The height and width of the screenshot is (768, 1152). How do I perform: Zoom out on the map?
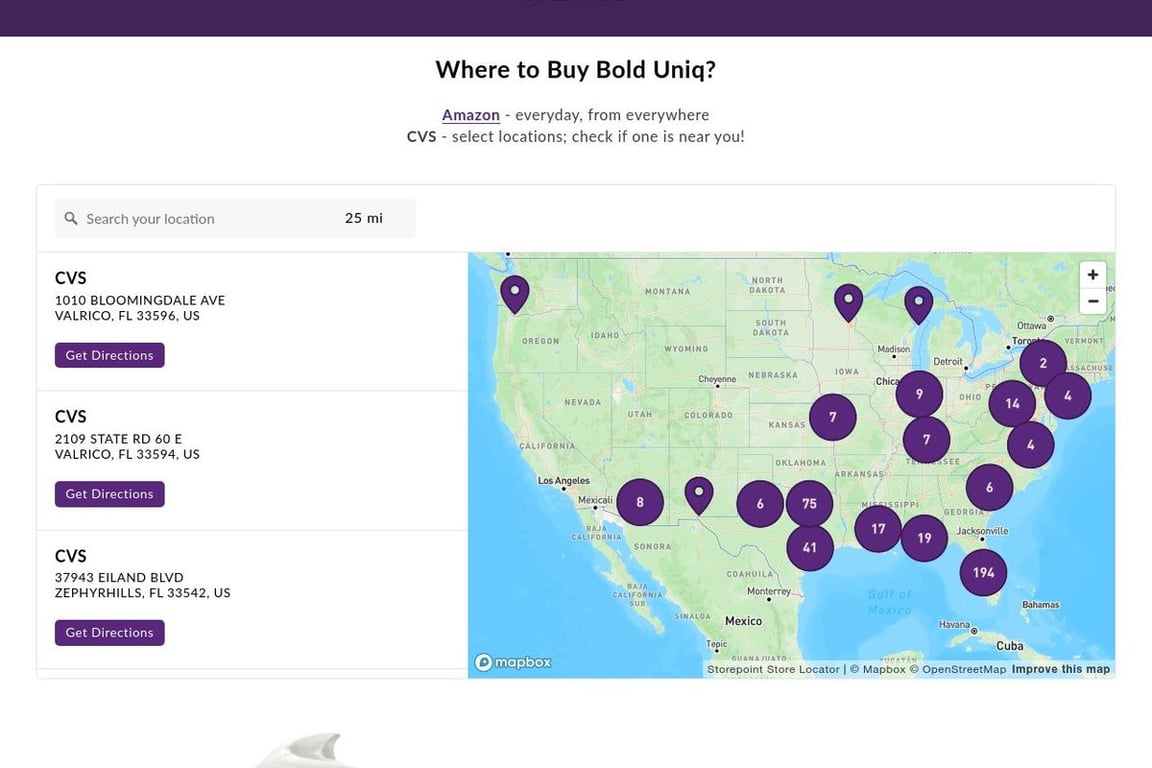coord(1092,301)
